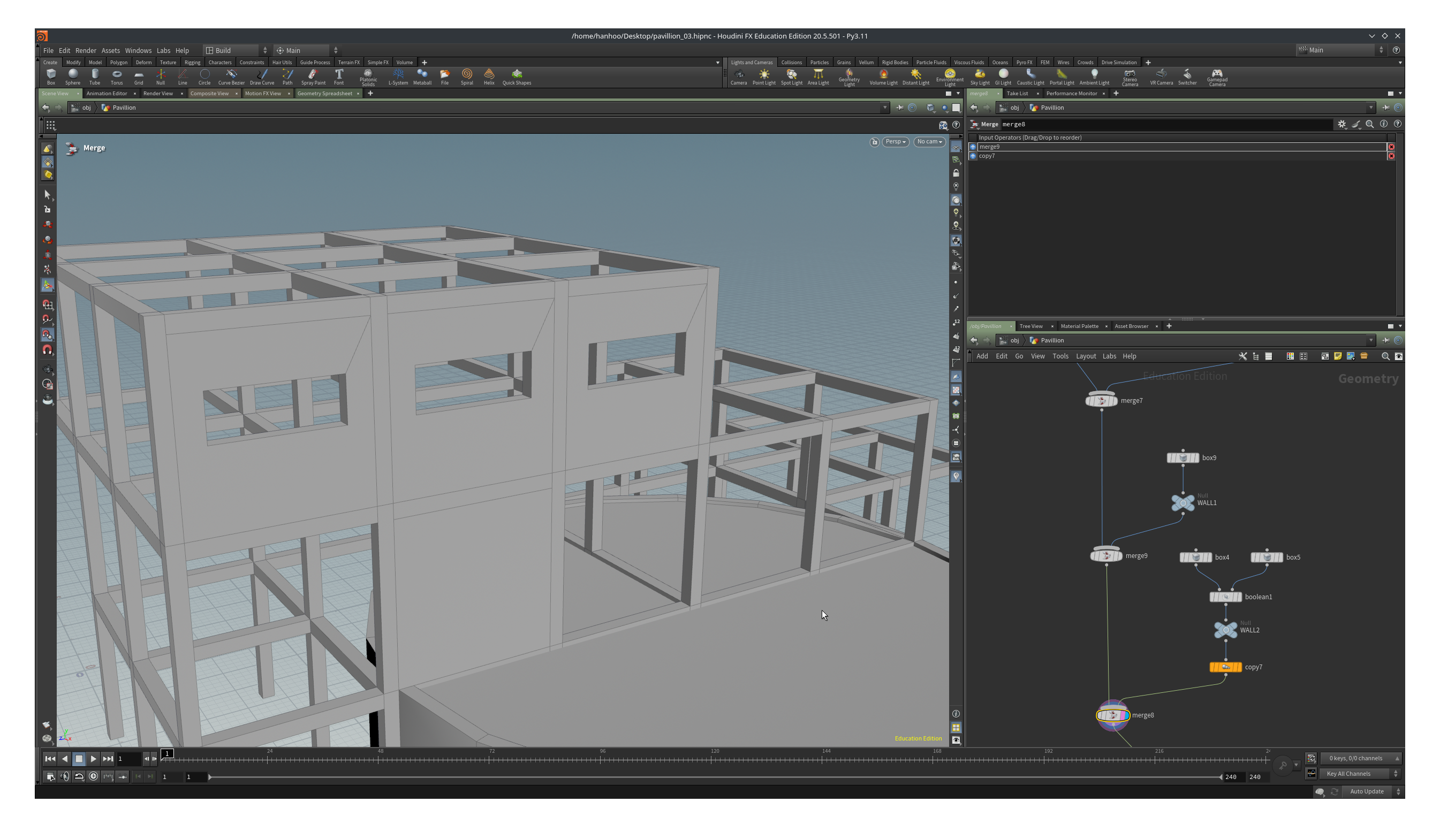The width and height of the screenshot is (1440, 840).
Task: Click the Viewport Perspective icon
Action: (896, 141)
